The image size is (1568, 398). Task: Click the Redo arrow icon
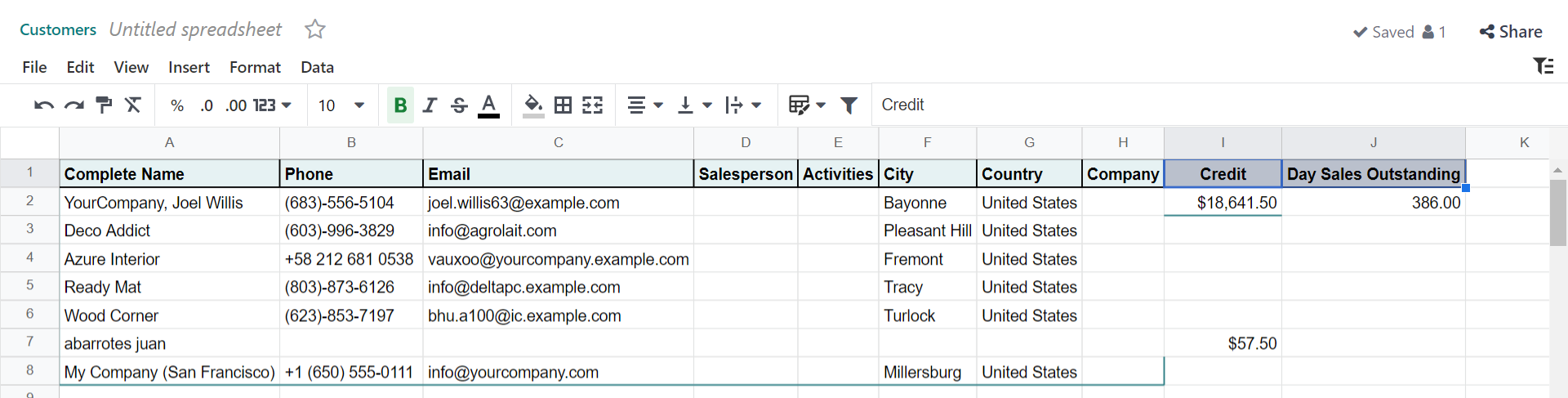coord(74,105)
